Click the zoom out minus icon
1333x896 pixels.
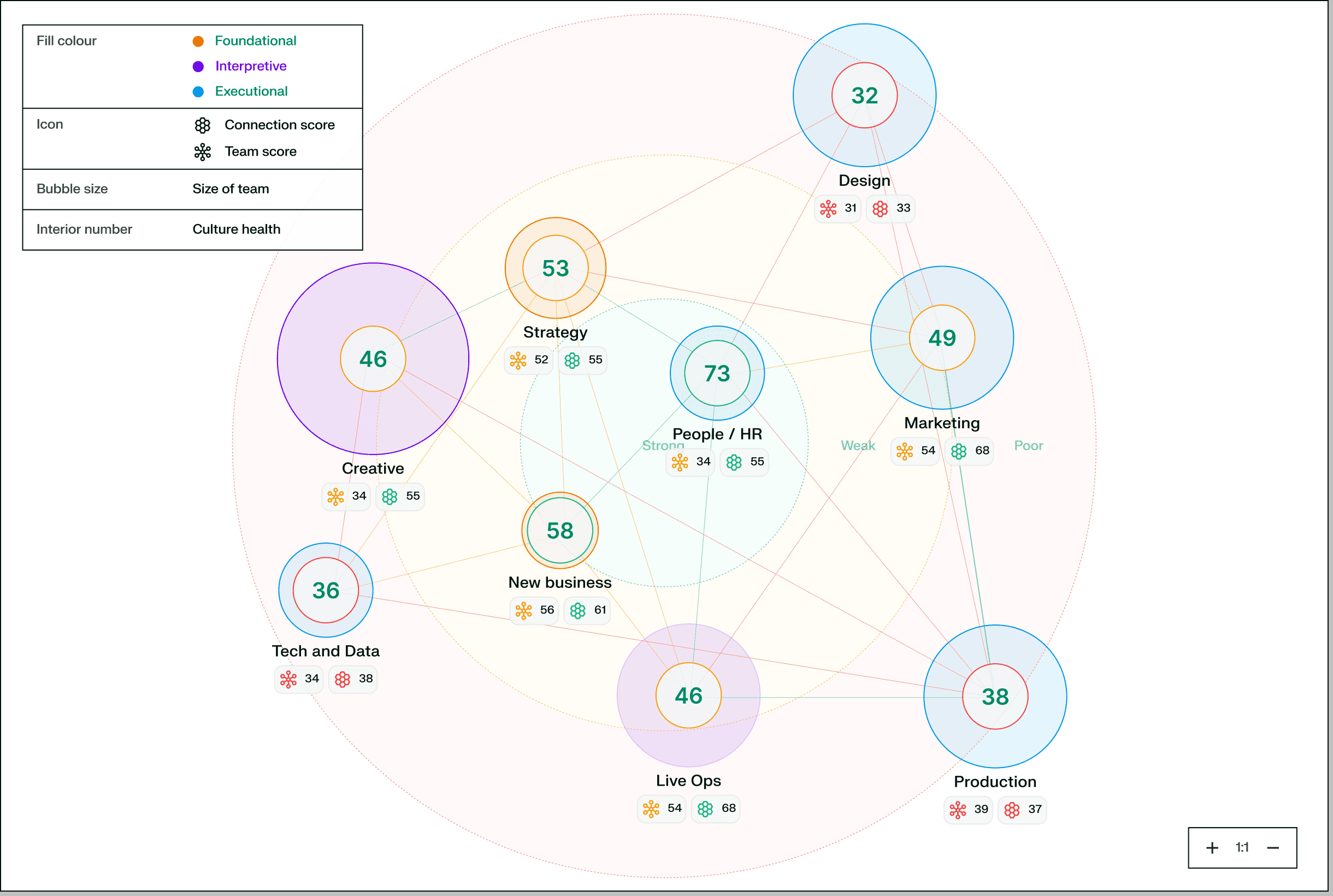(1273, 848)
